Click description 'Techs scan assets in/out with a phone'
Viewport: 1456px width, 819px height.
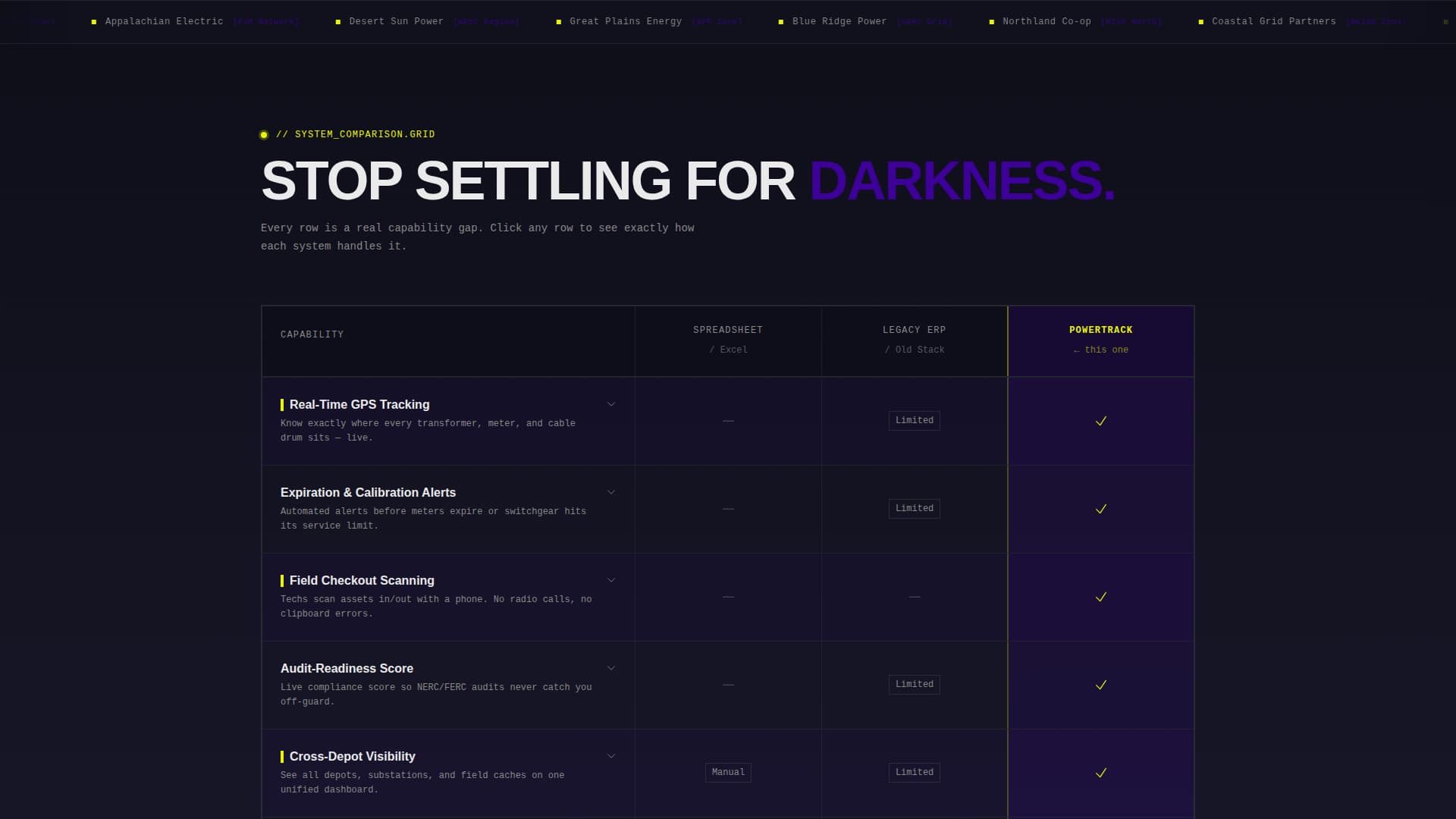coord(436,607)
